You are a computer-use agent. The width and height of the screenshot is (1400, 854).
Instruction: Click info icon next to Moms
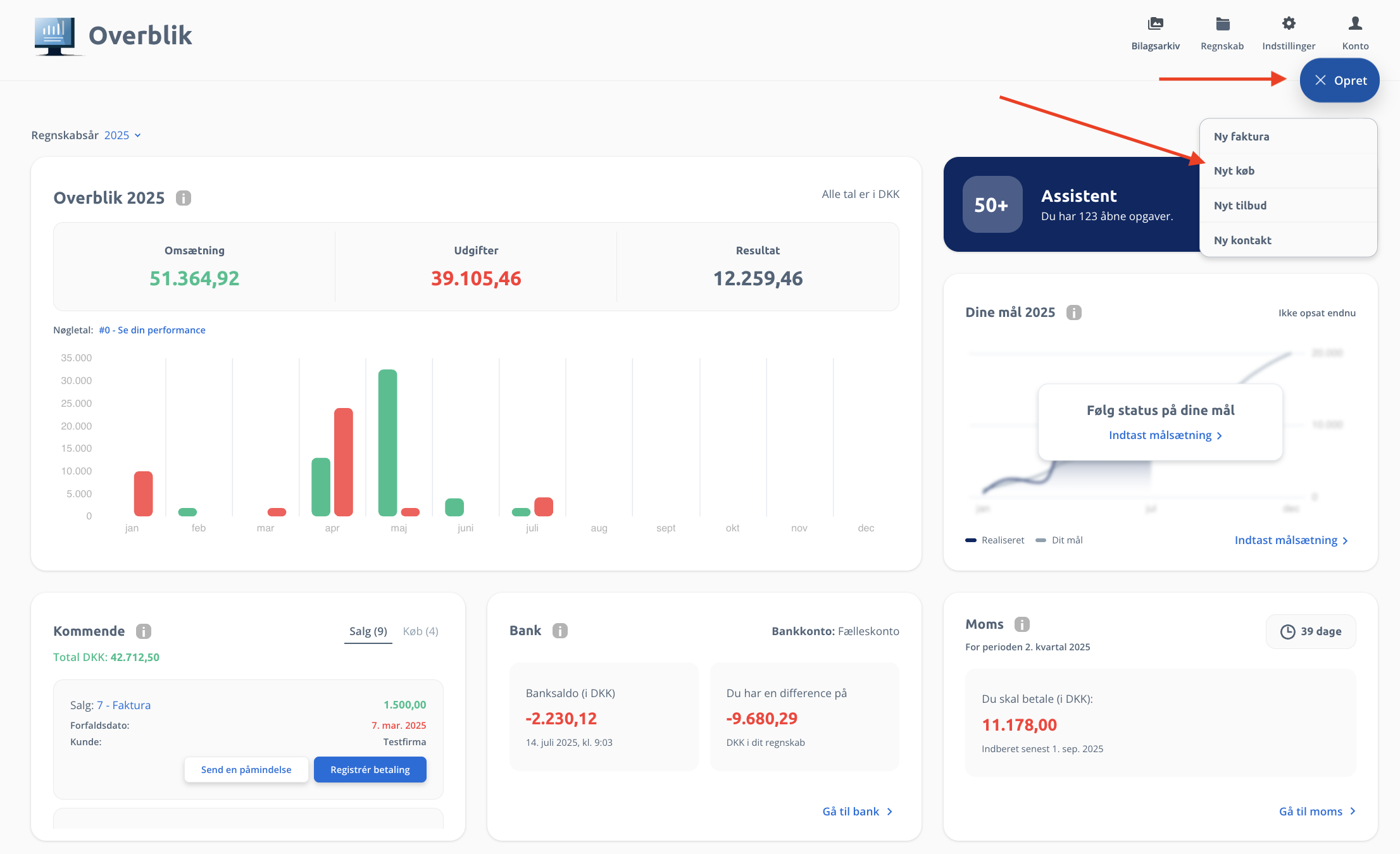[x=1022, y=624]
